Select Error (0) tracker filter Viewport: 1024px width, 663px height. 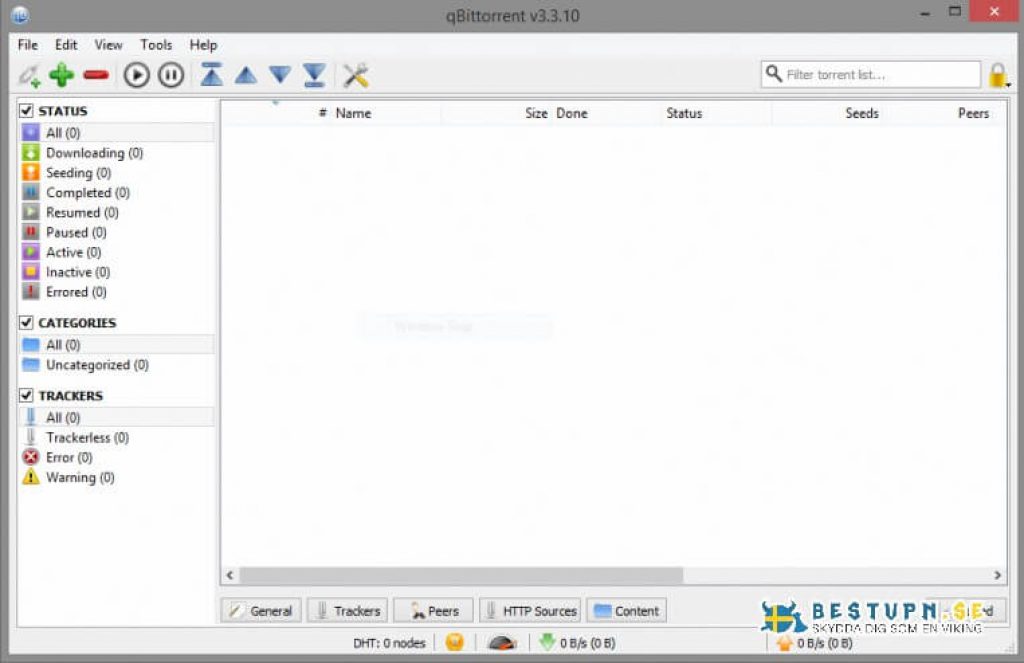[x=116, y=457]
